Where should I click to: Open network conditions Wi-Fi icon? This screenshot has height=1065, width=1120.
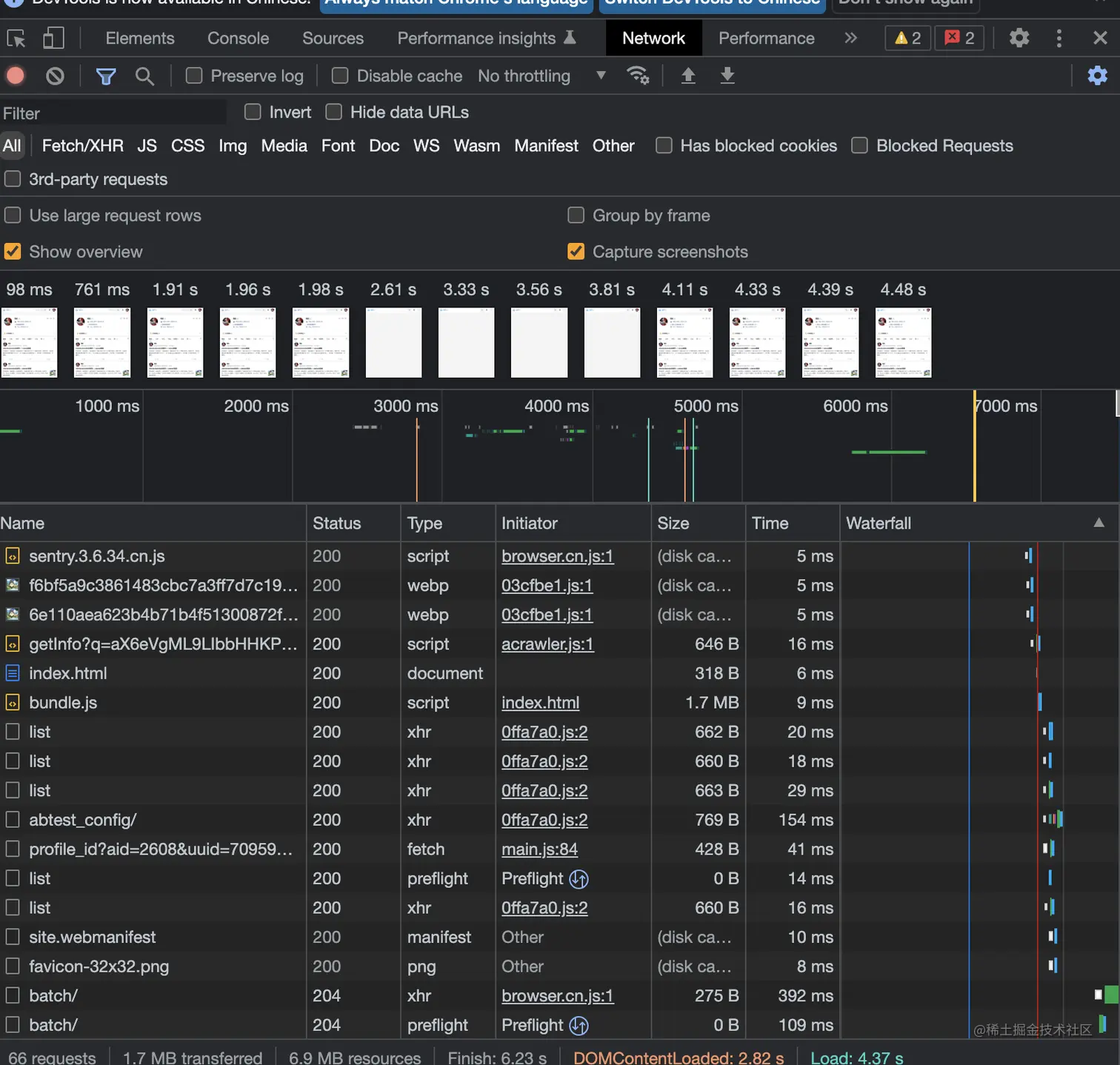[x=637, y=76]
